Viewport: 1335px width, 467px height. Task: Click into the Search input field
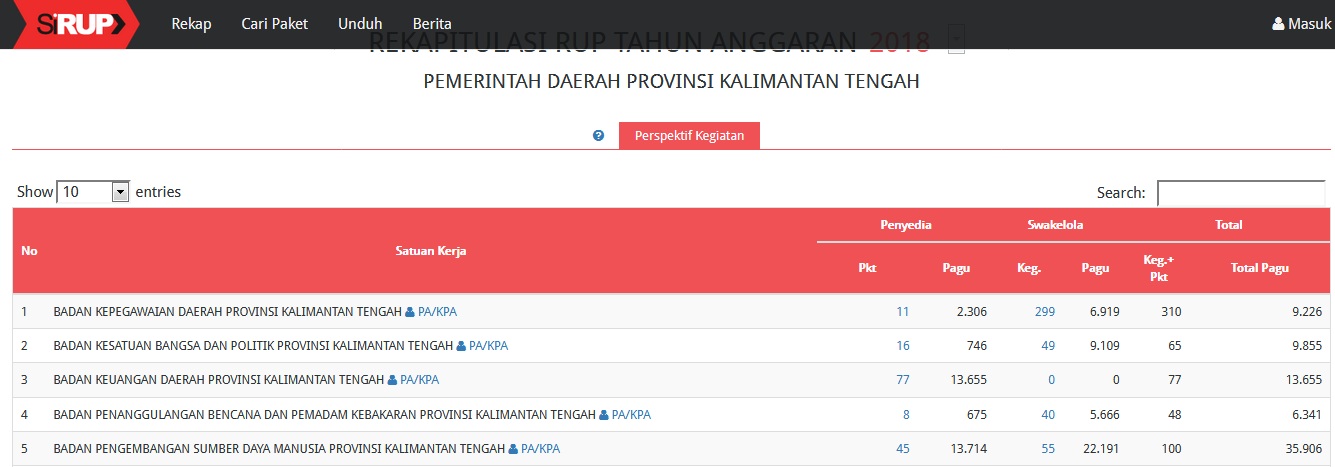click(x=1240, y=193)
